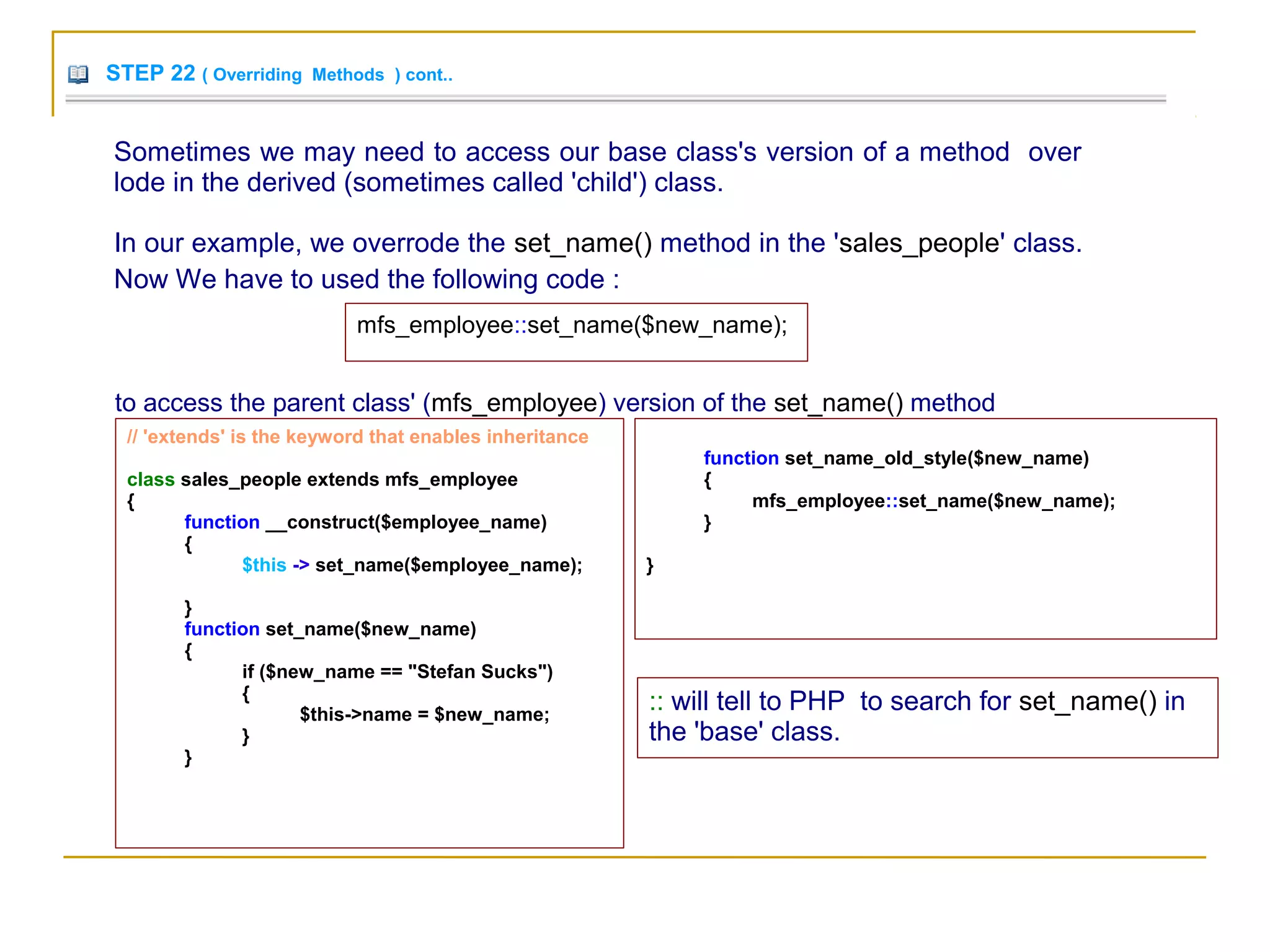Click the line 'lode in the derived (sometimes called 'child') class.'
Viewport: 1270px width, 952px height.
coord(419,182)
